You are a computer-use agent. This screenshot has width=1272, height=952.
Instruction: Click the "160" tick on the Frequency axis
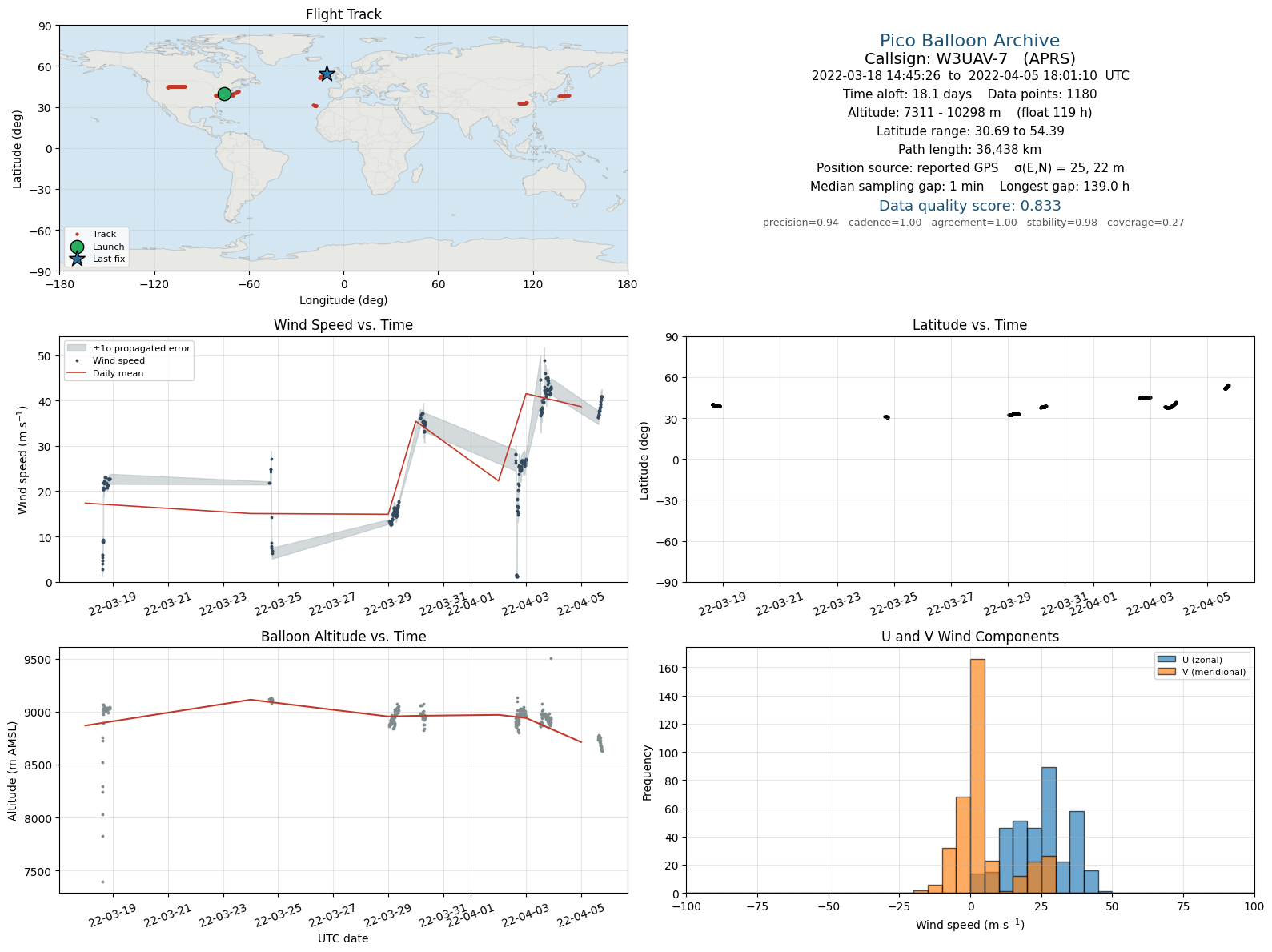point(670,668)
